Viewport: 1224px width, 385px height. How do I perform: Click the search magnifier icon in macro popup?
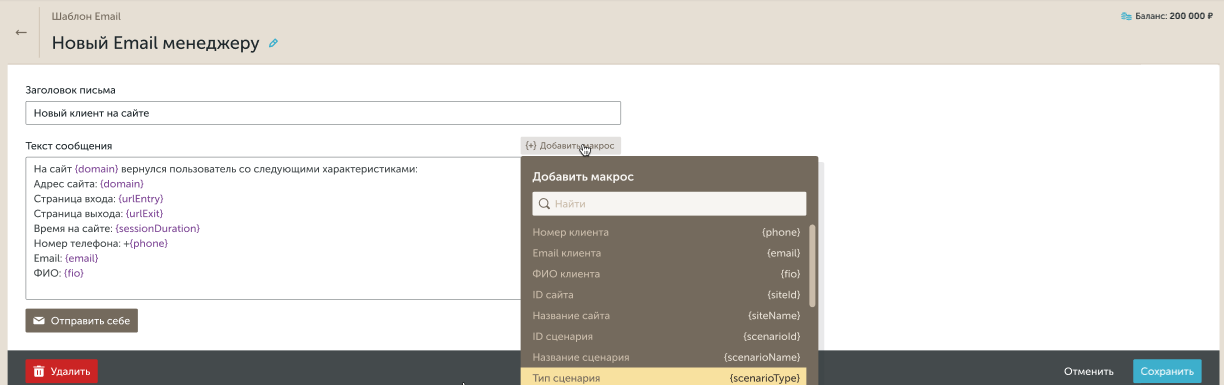coord(545,204)
